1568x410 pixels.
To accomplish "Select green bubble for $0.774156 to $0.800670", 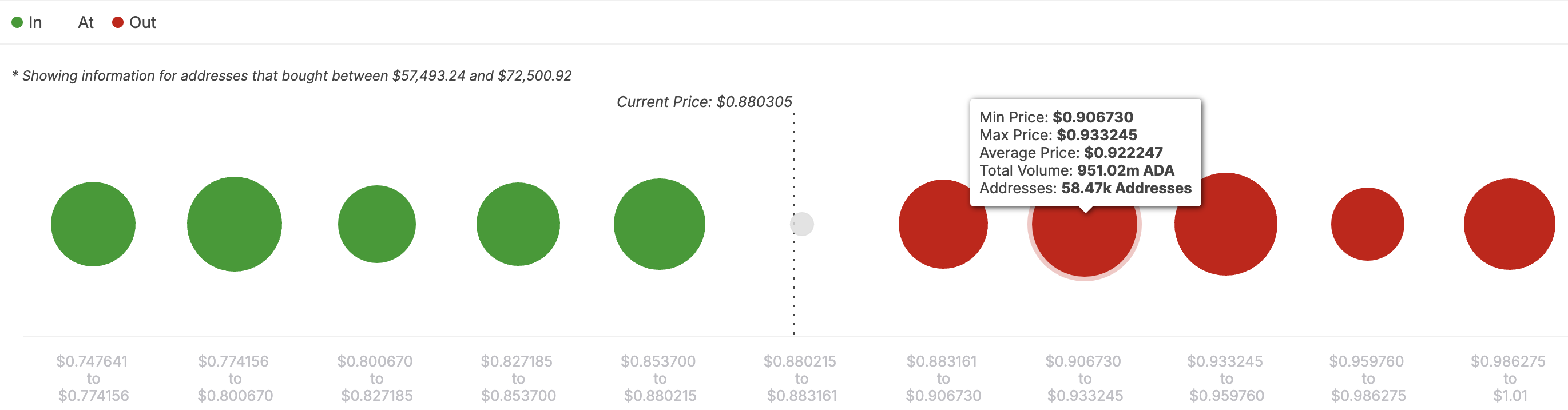I will (x=235, y=224).
